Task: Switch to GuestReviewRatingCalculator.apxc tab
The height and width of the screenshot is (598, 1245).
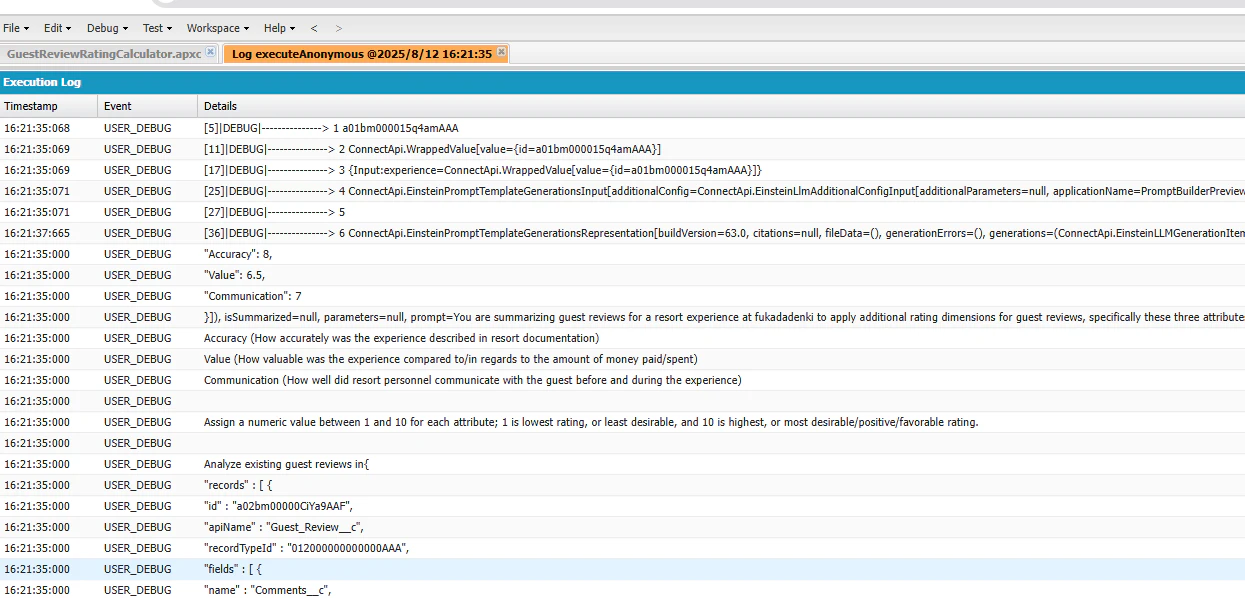Action: [104, 54]
